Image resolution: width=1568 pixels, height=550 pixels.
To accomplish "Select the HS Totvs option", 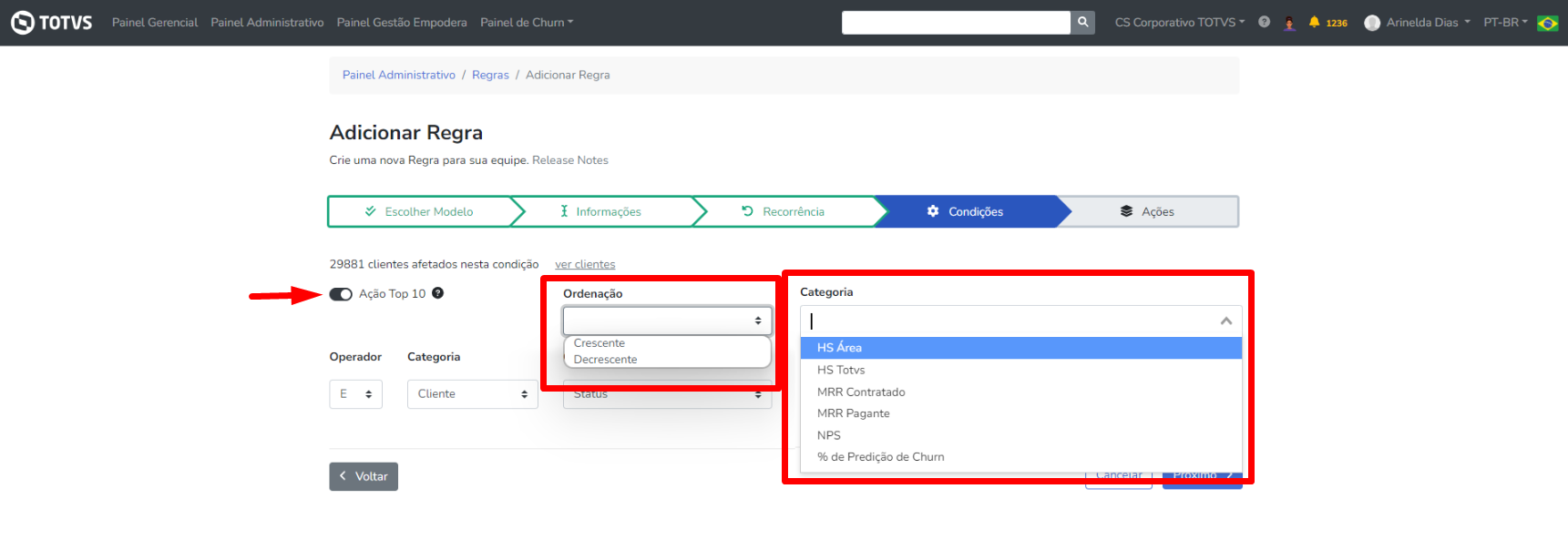I will point(841,370).
